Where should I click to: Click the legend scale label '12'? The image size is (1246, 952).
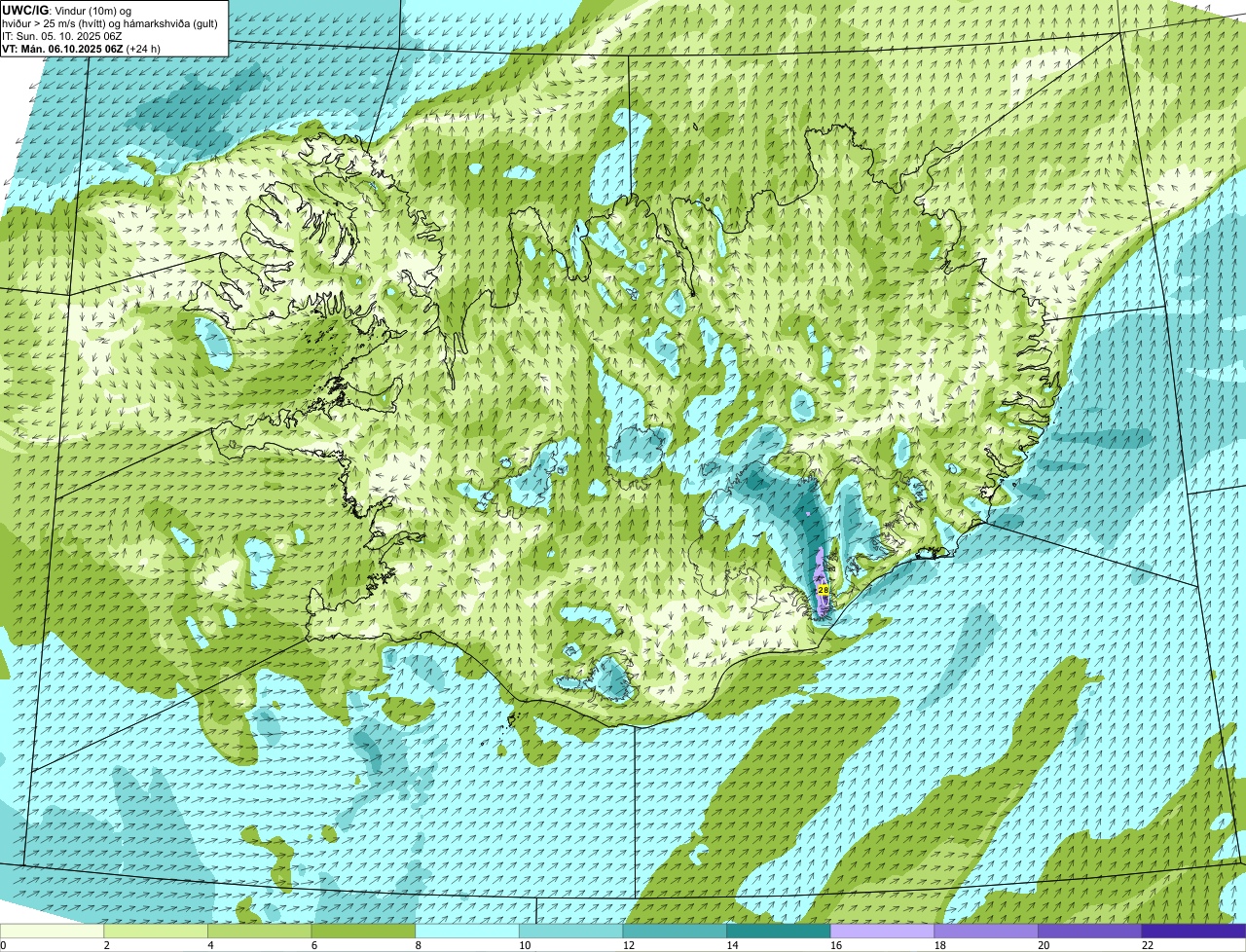coord(629,945)
